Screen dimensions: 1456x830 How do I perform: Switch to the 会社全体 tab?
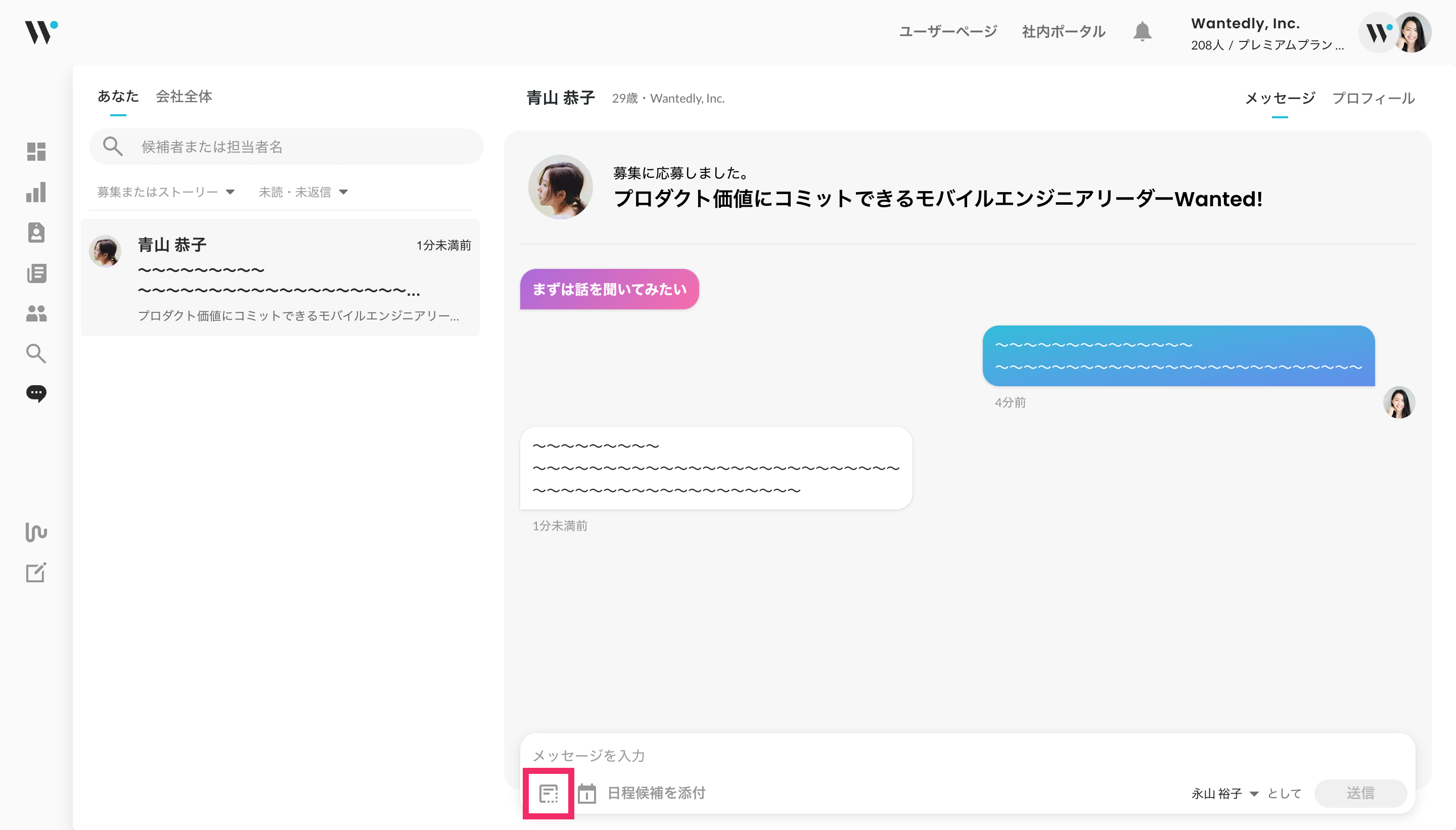coord(184,97)
